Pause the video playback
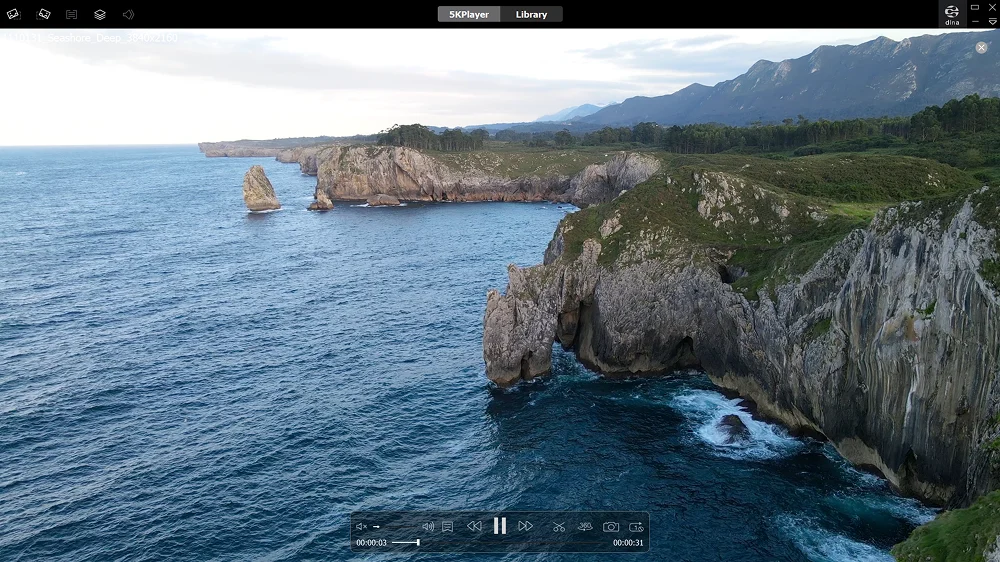 click(499, 526)
